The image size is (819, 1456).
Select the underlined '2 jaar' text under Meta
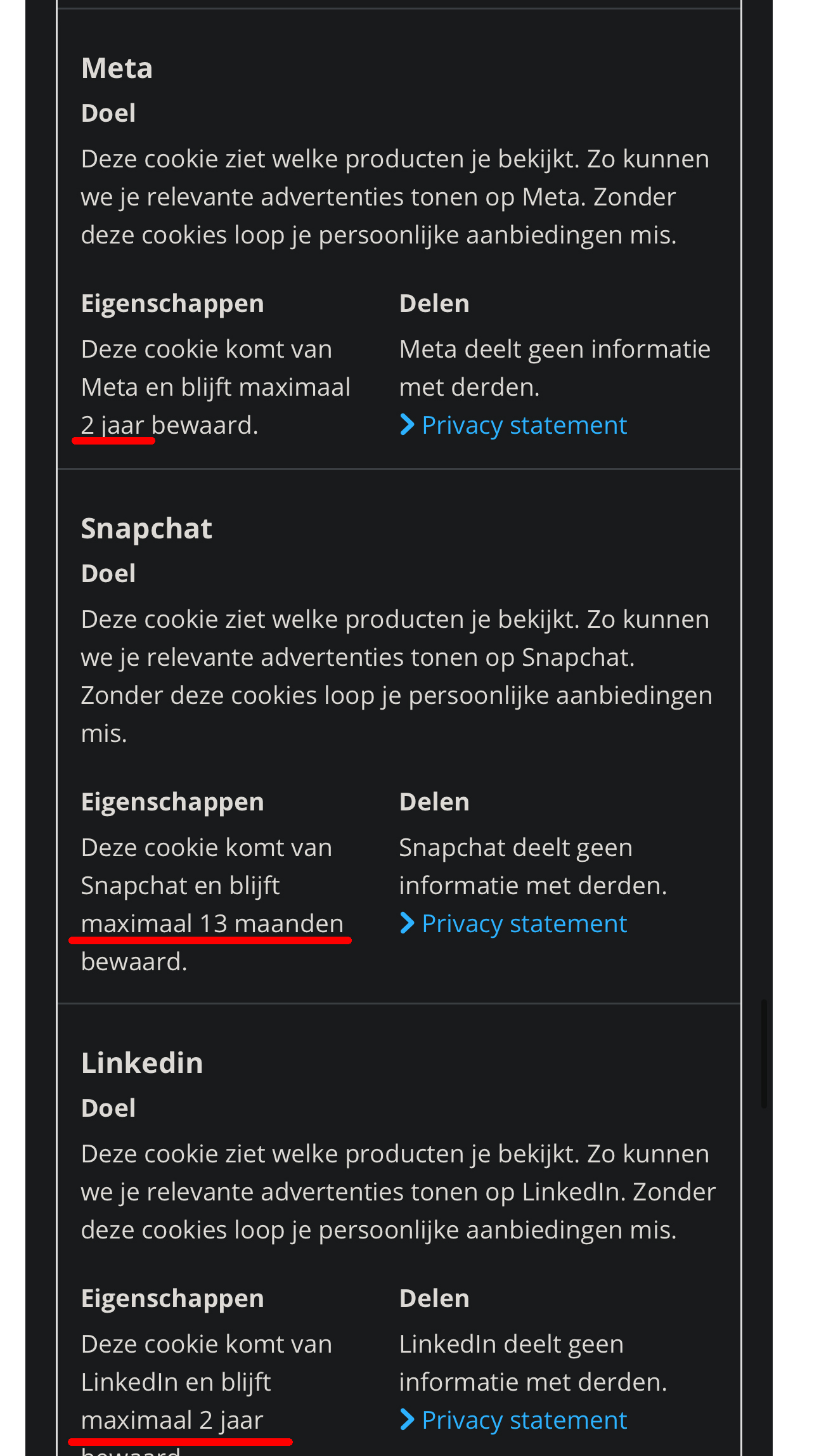[113, 425]
